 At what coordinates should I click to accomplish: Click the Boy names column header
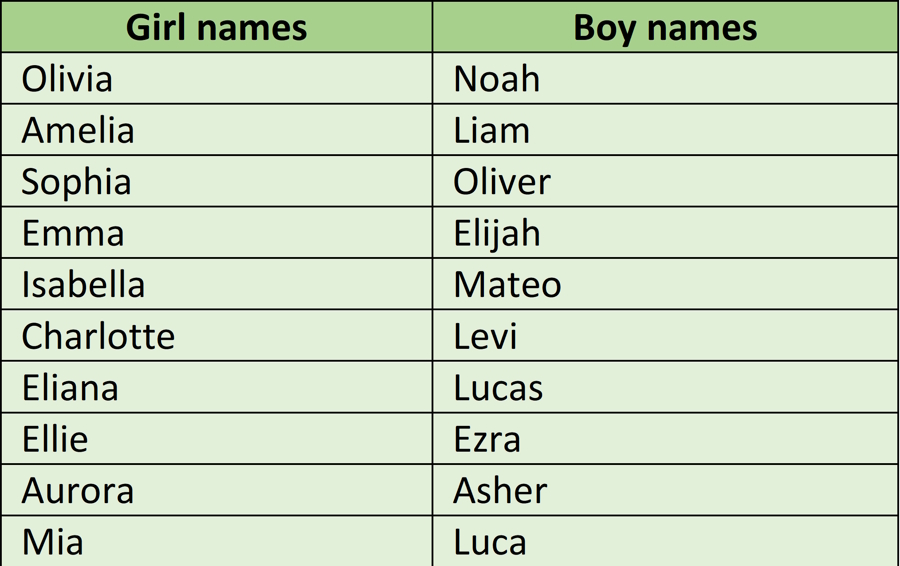(665, 27)
